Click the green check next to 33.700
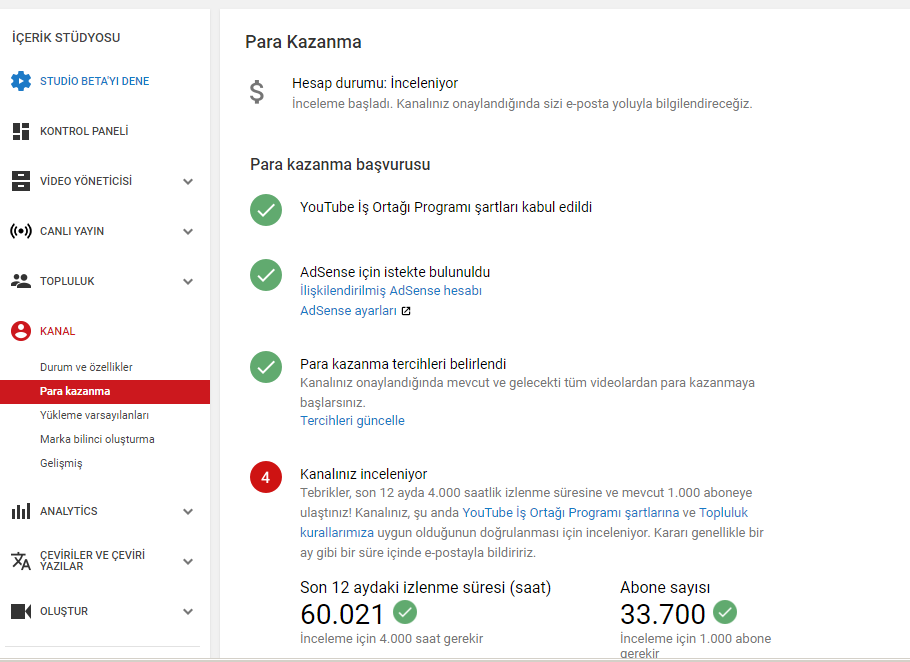Screen dimensions: 910x662 tap(725, 612)
